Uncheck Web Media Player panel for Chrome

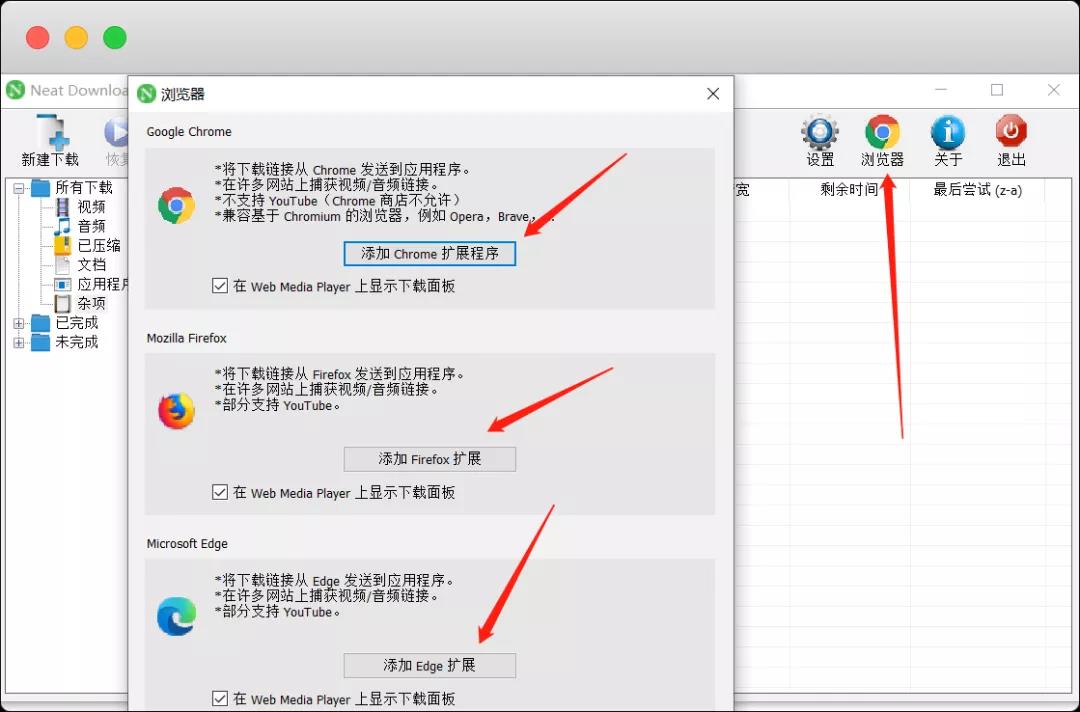(220, 286)
